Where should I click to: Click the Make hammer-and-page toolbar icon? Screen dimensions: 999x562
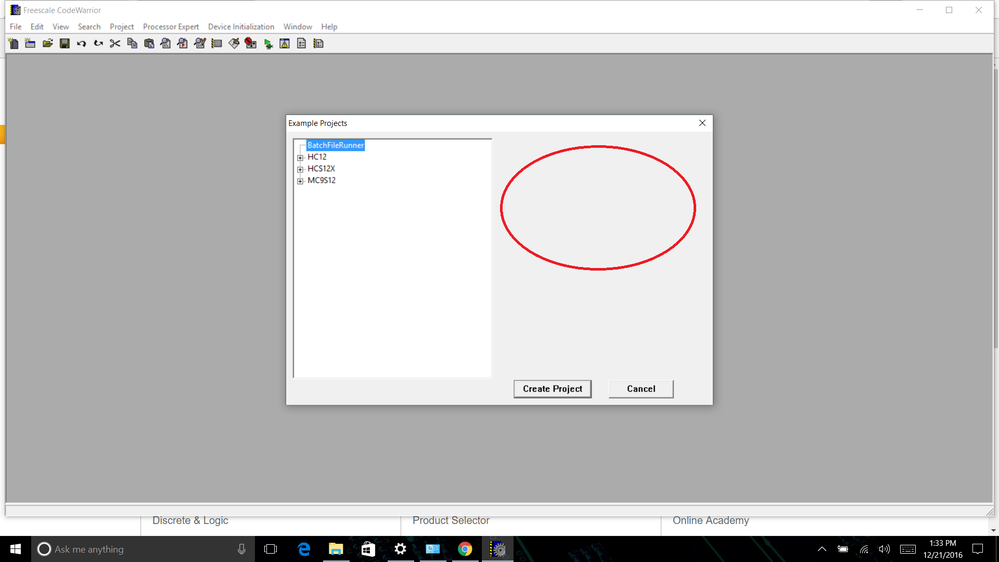pyautogui.click(x=234, y=43)
